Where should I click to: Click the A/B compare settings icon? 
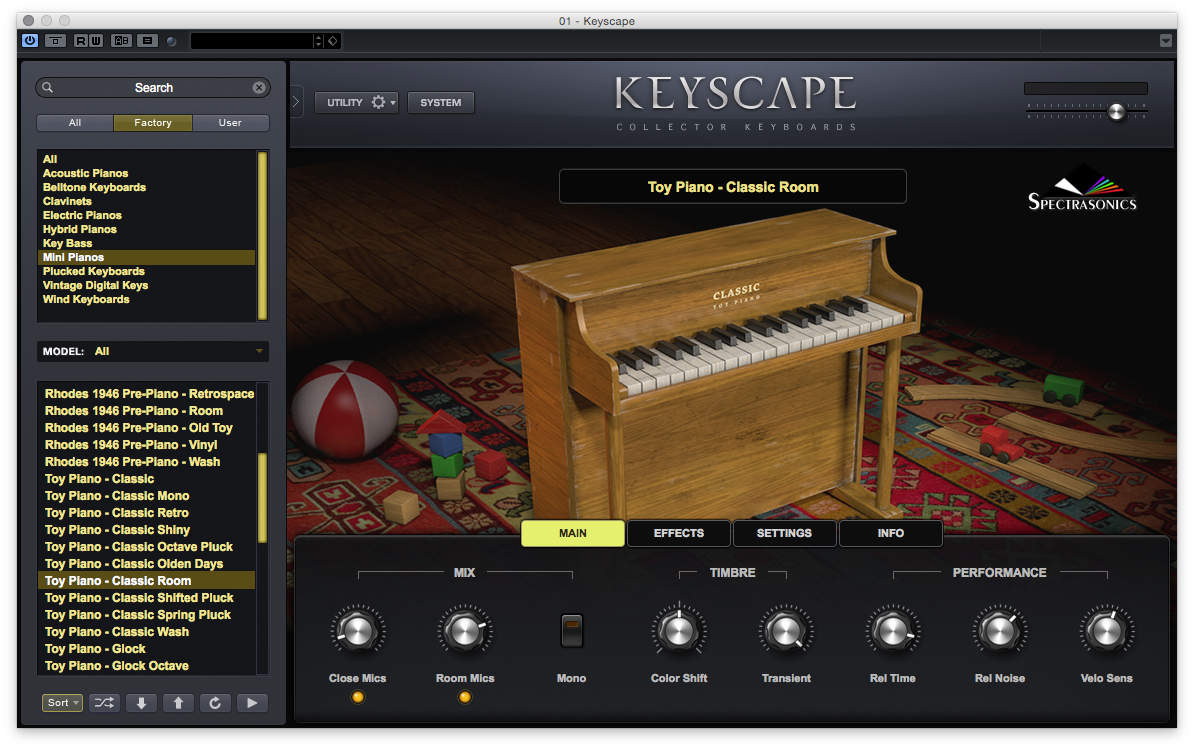(x=121, y=40)
